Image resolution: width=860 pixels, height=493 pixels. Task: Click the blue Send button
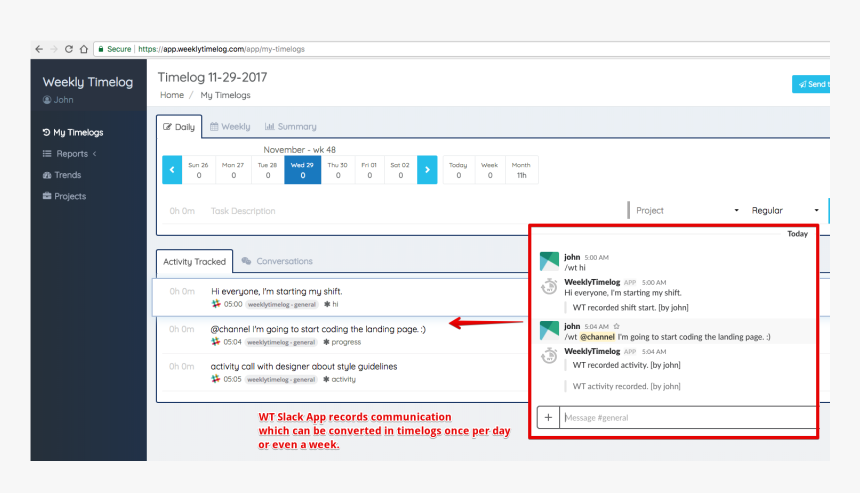pyautogui.click(x=811, y=84)
